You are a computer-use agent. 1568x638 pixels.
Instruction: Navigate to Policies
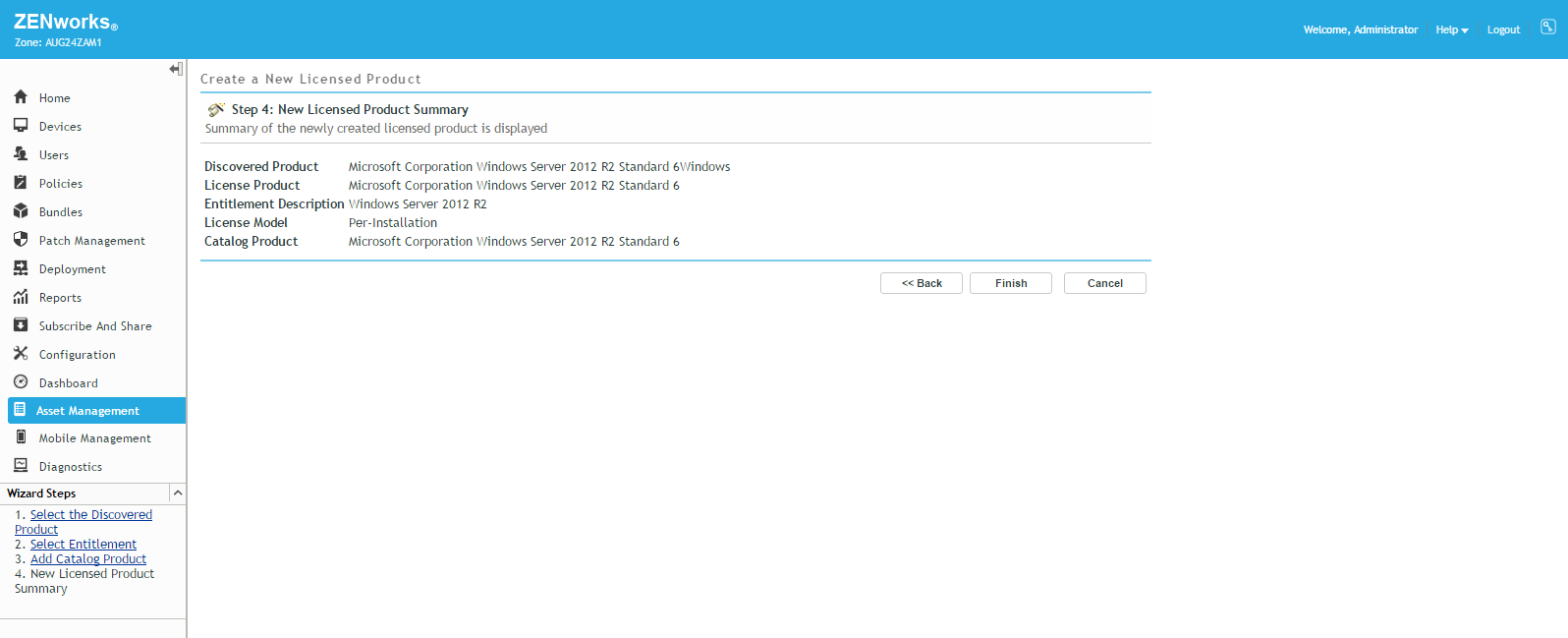pyautogui.click(x=61, y=184)
